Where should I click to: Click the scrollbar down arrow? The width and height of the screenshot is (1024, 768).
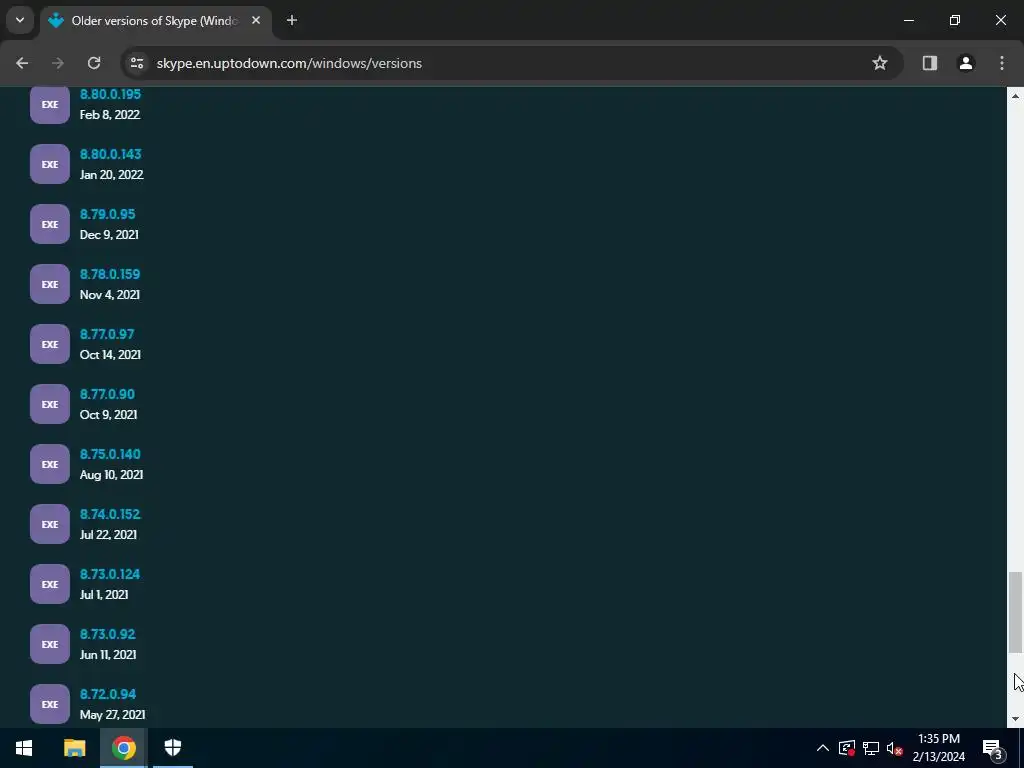1015,719
